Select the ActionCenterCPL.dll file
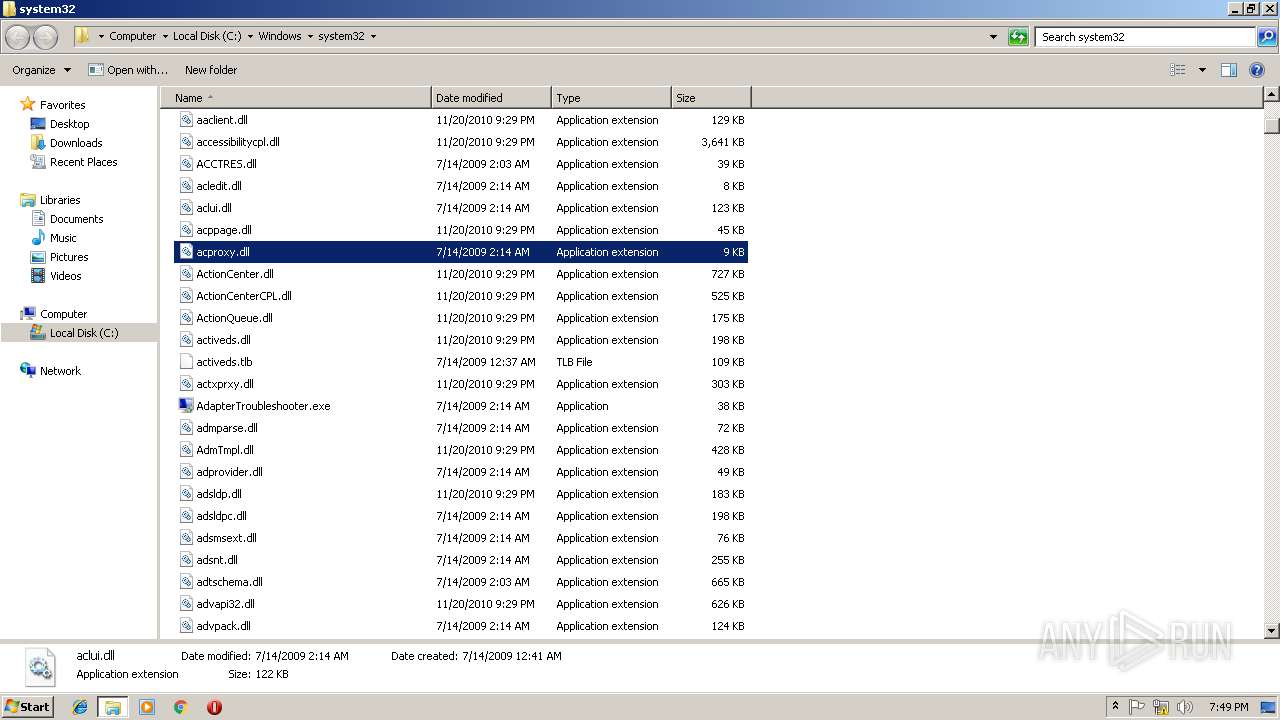Viewport: 1280px width, 720px height. [x=461, y=296]
